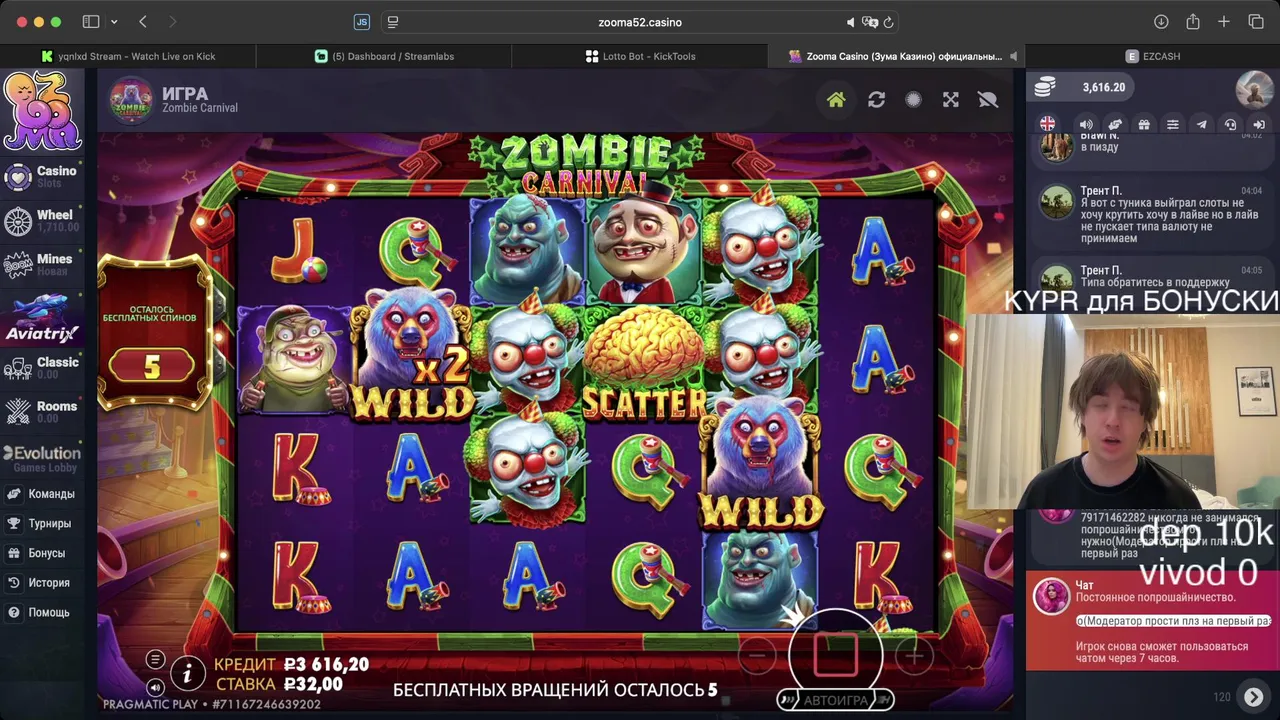The height and width of the screenshot is (720, 1280).
Task: Switch to yqnlxd Stream Kick tab
Action: [128, 56]
